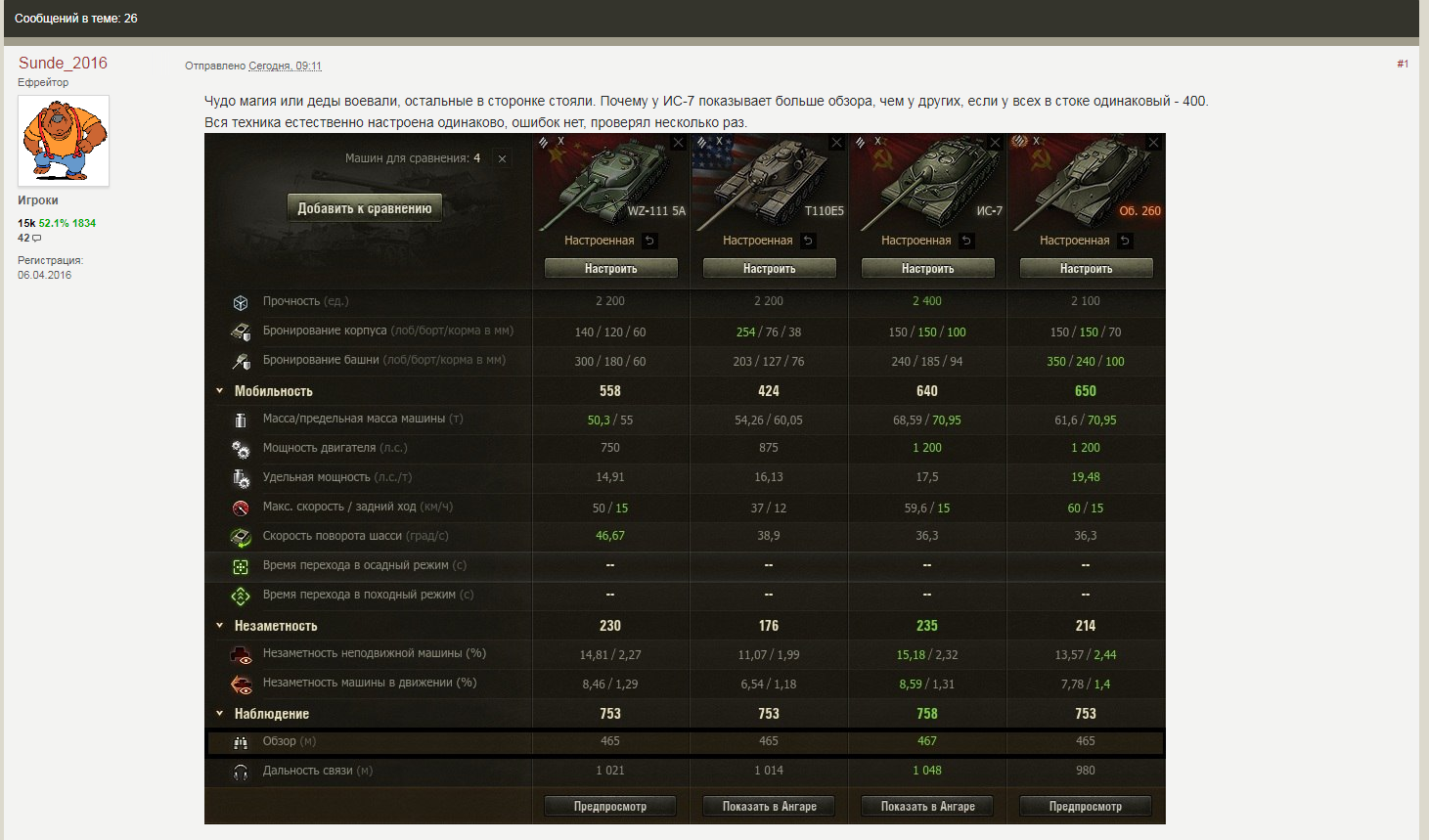
Task: Click the Сообщений в теме: 26 header
Action: [x=76, y=19]
